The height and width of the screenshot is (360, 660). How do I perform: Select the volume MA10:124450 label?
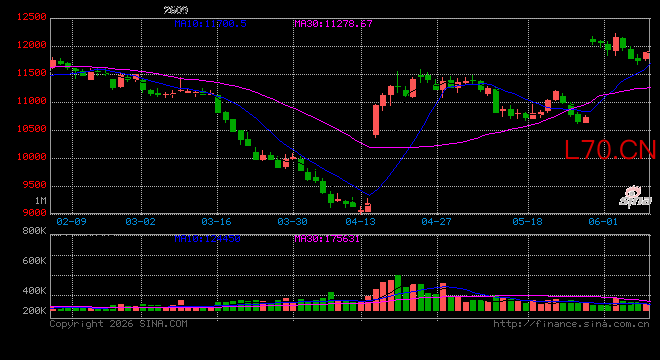pyautogui.click(x=208, y=239)
